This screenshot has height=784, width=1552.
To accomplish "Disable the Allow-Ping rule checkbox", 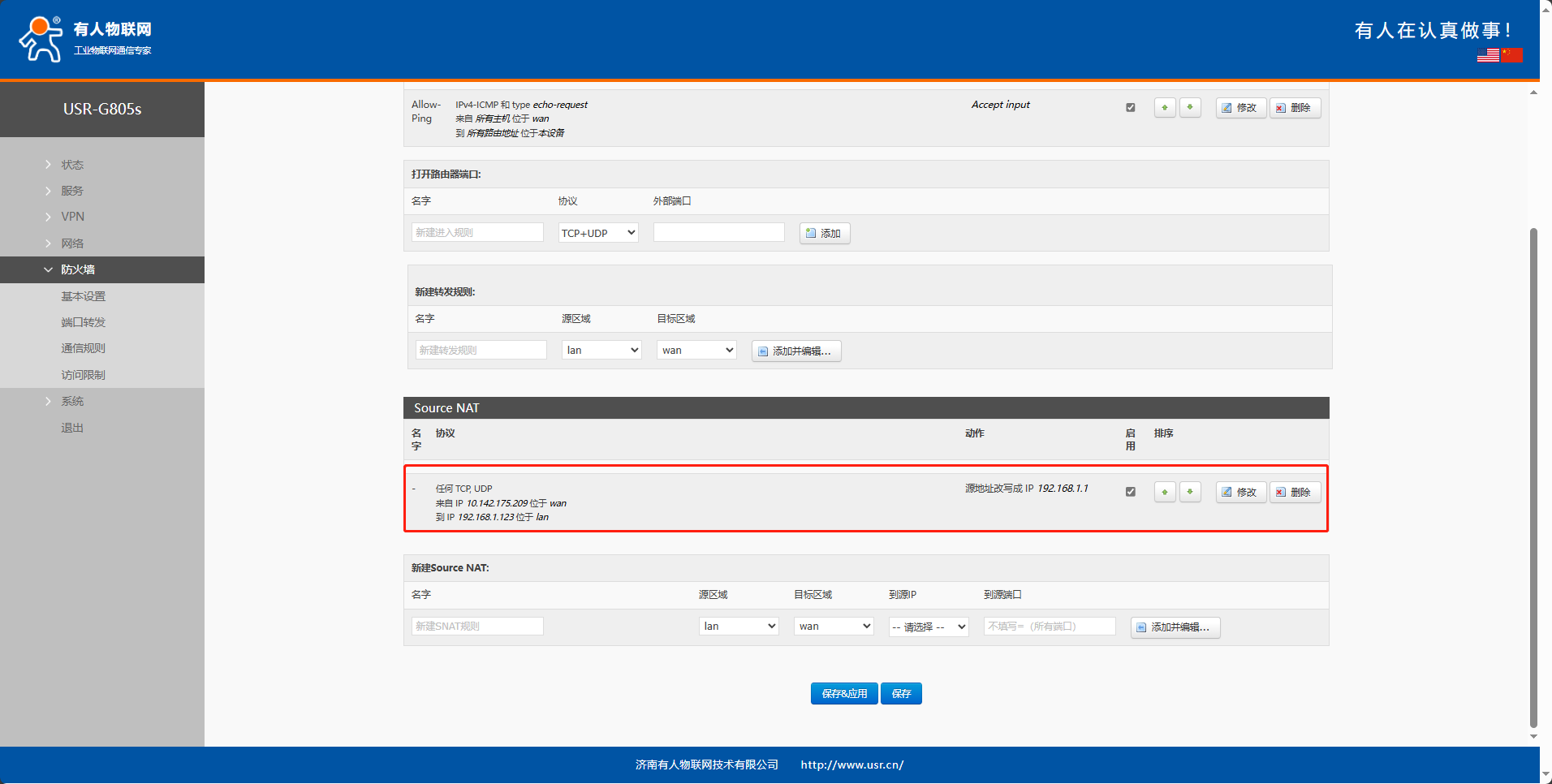I will click(1131, 108).
